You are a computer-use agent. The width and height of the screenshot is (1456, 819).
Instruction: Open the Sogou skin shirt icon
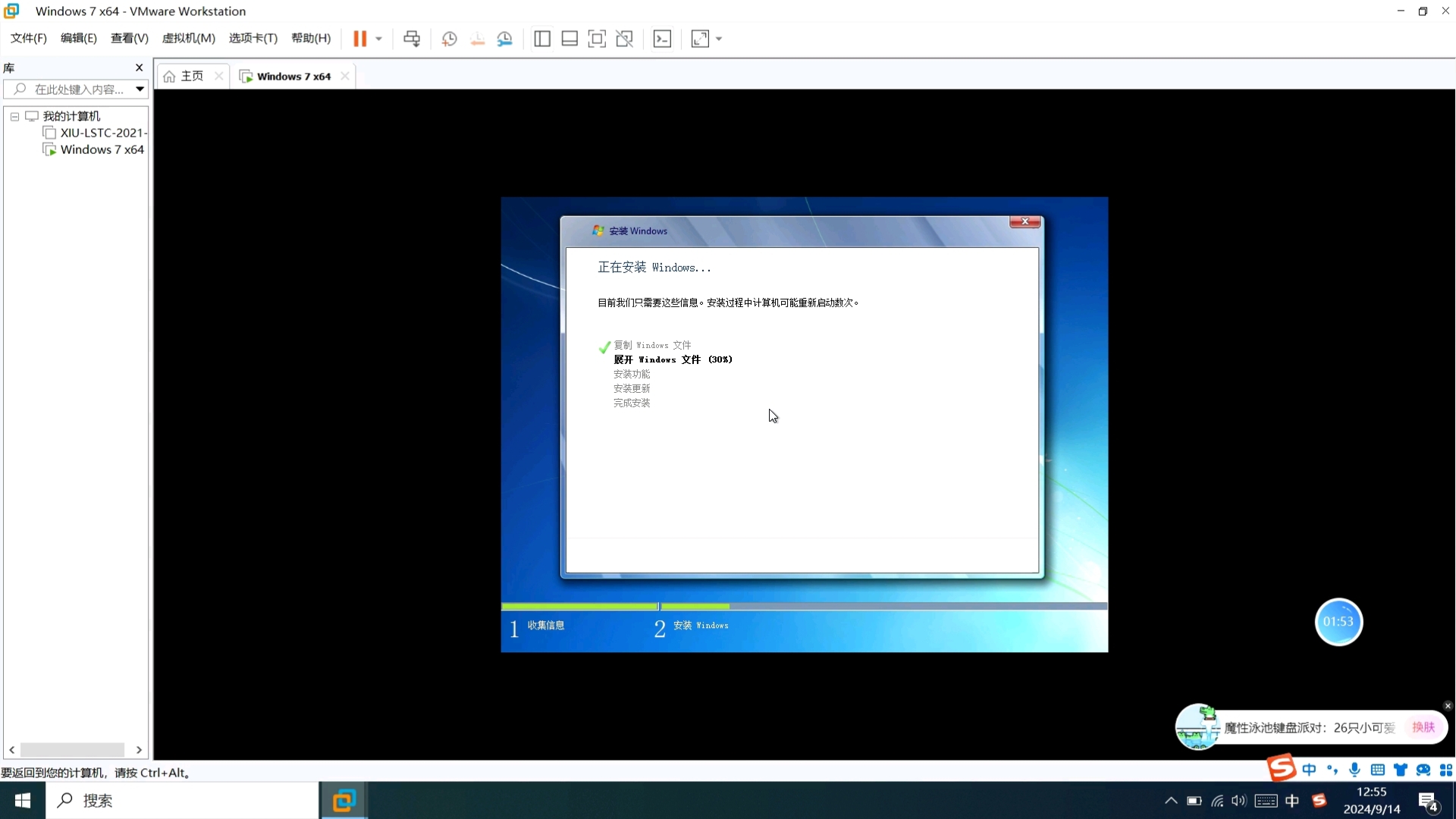tap(1401, 770)
